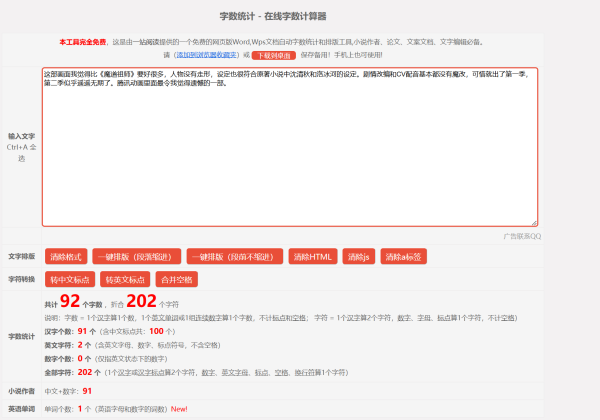Open the 添加到浏览器收藏夹 link
The width and height of the screenshot is (600, 420).
coord(206,55)
